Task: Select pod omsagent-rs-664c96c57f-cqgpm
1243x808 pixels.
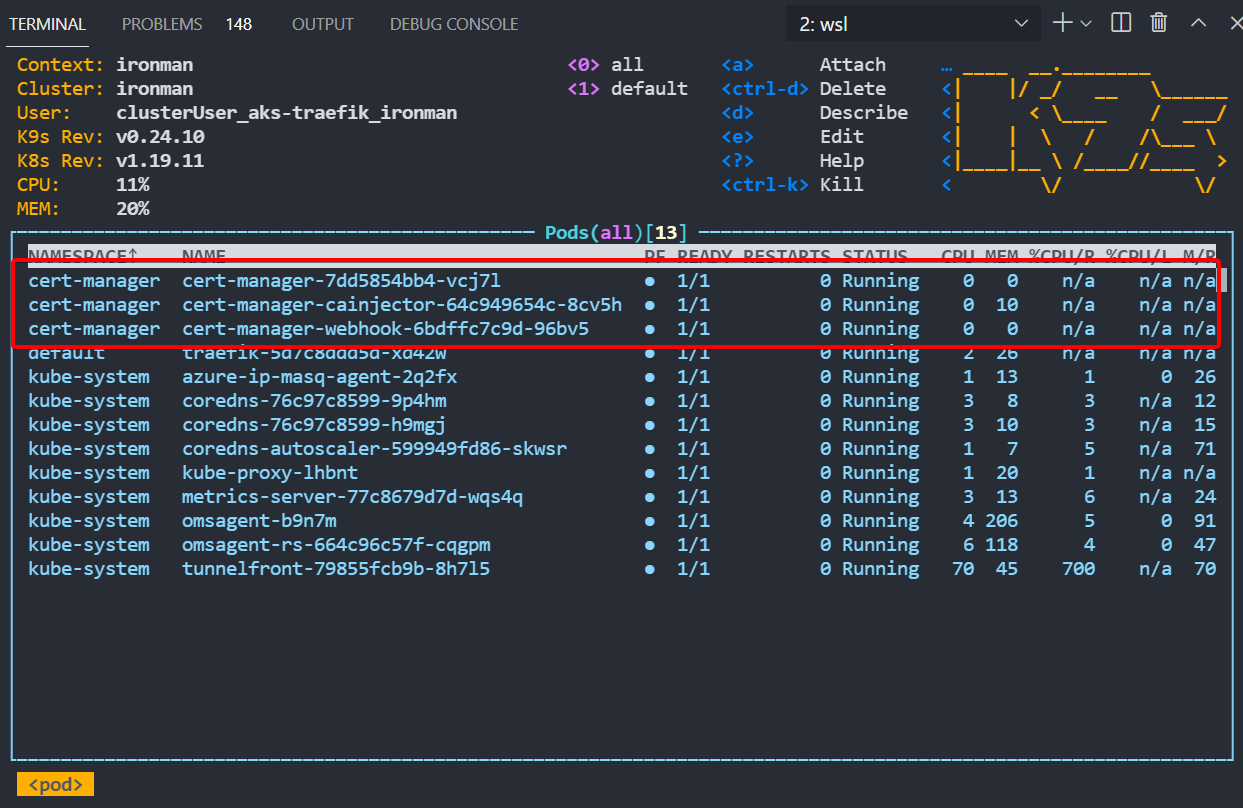Action: 622,545
